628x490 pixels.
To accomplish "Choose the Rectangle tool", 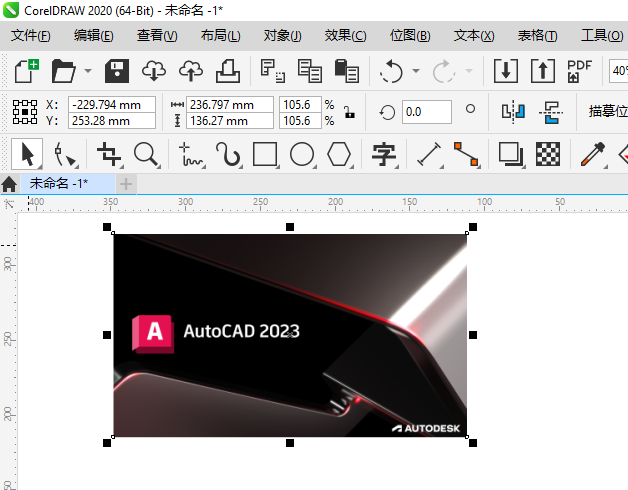I will click(x=265, y=154).
